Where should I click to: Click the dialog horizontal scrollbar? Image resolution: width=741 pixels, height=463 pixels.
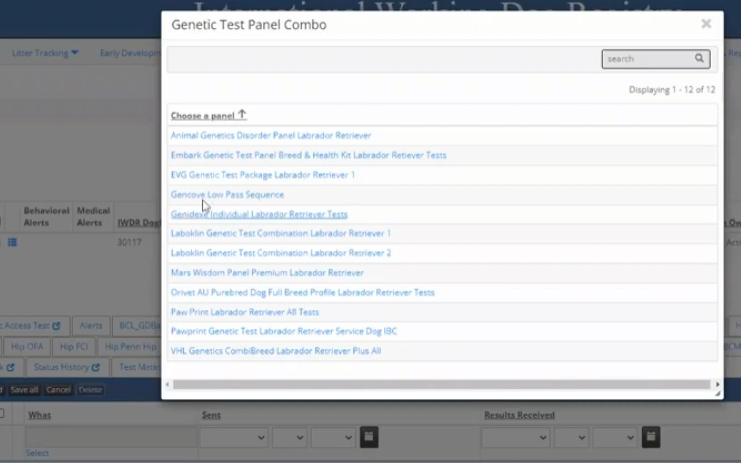441,385
